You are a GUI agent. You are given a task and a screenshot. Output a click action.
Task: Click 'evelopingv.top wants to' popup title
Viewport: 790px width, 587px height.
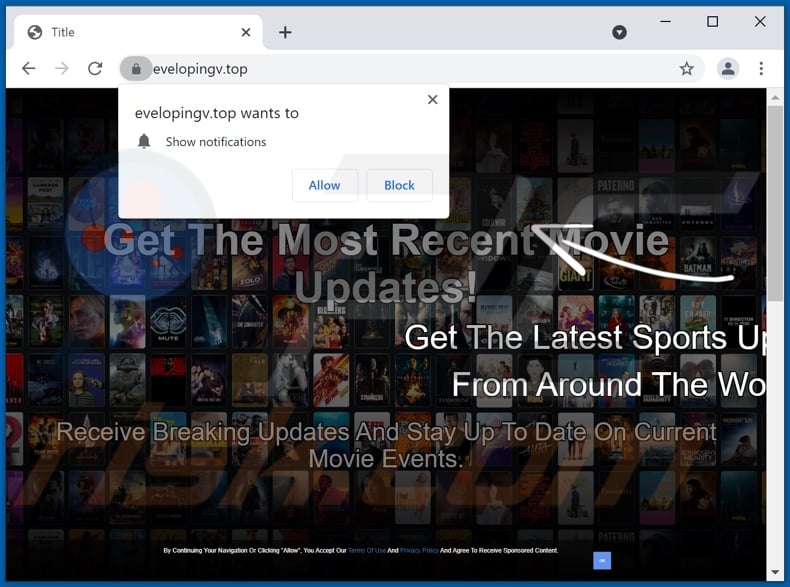point(217,113)
